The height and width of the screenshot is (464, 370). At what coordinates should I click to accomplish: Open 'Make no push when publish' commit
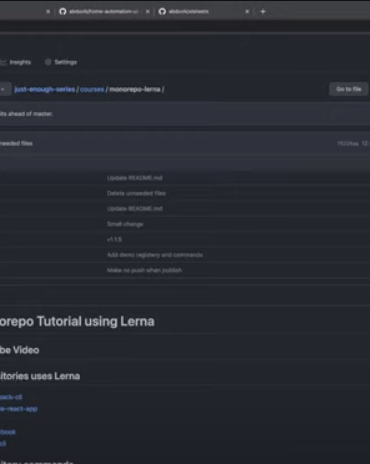tap(144, 270)
